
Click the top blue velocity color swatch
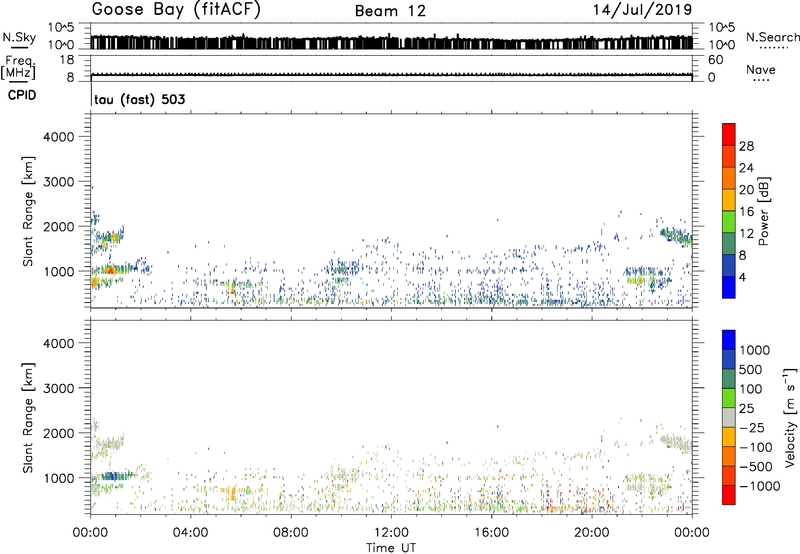tap(729, 340)
